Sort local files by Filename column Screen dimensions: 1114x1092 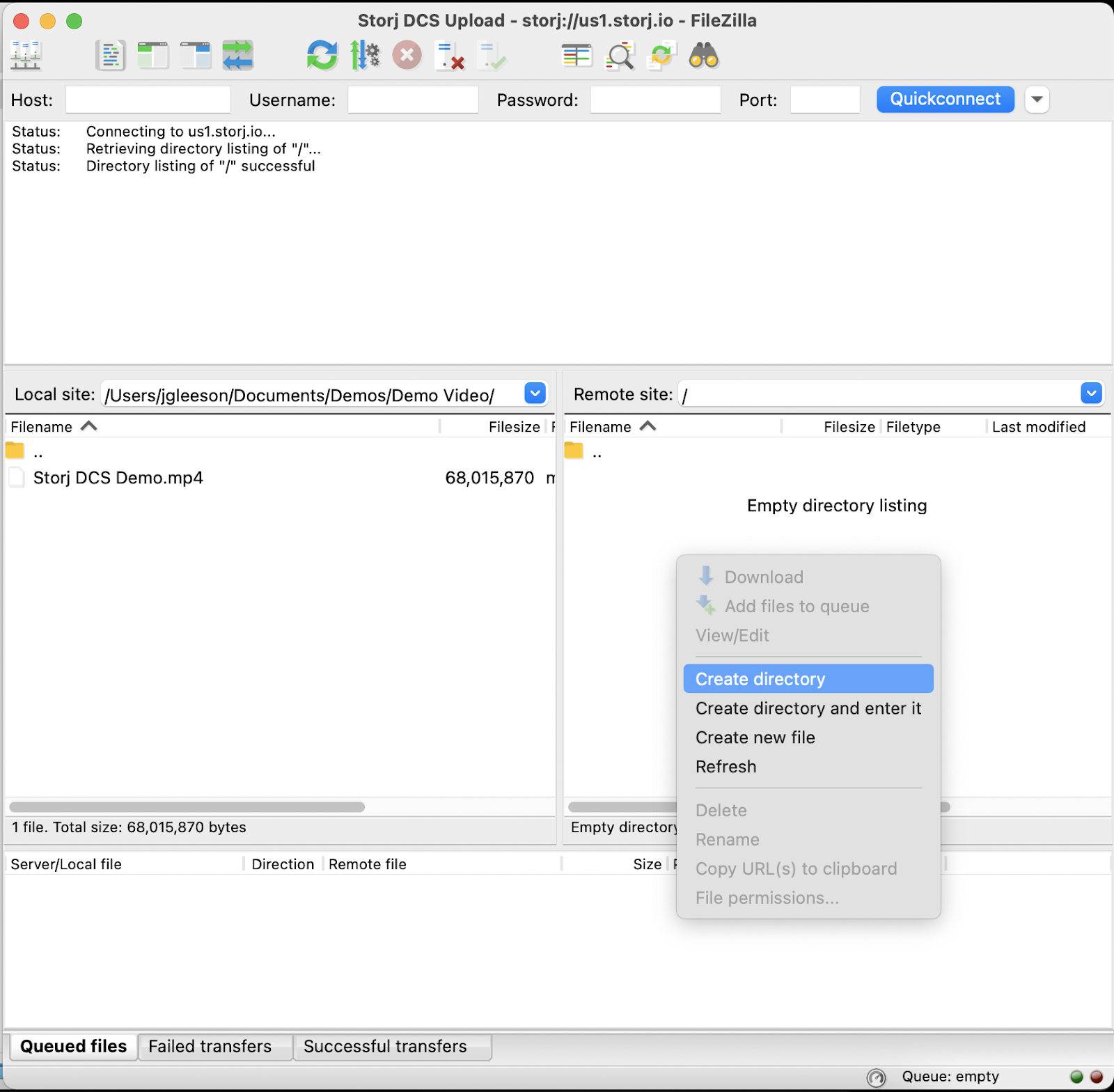tap(223, 427)
